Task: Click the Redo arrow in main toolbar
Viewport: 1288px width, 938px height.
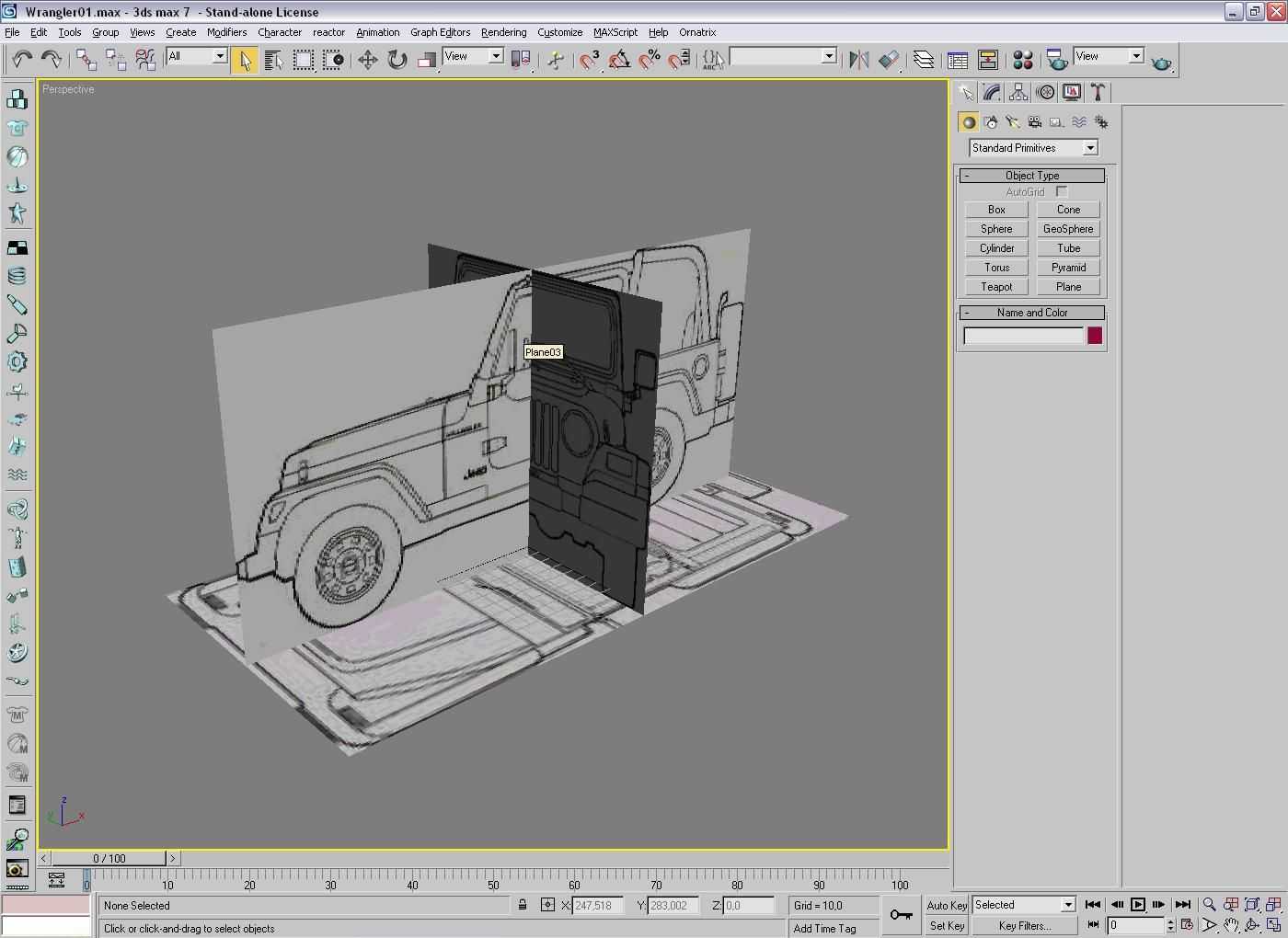Action: [x=51, y=60]
